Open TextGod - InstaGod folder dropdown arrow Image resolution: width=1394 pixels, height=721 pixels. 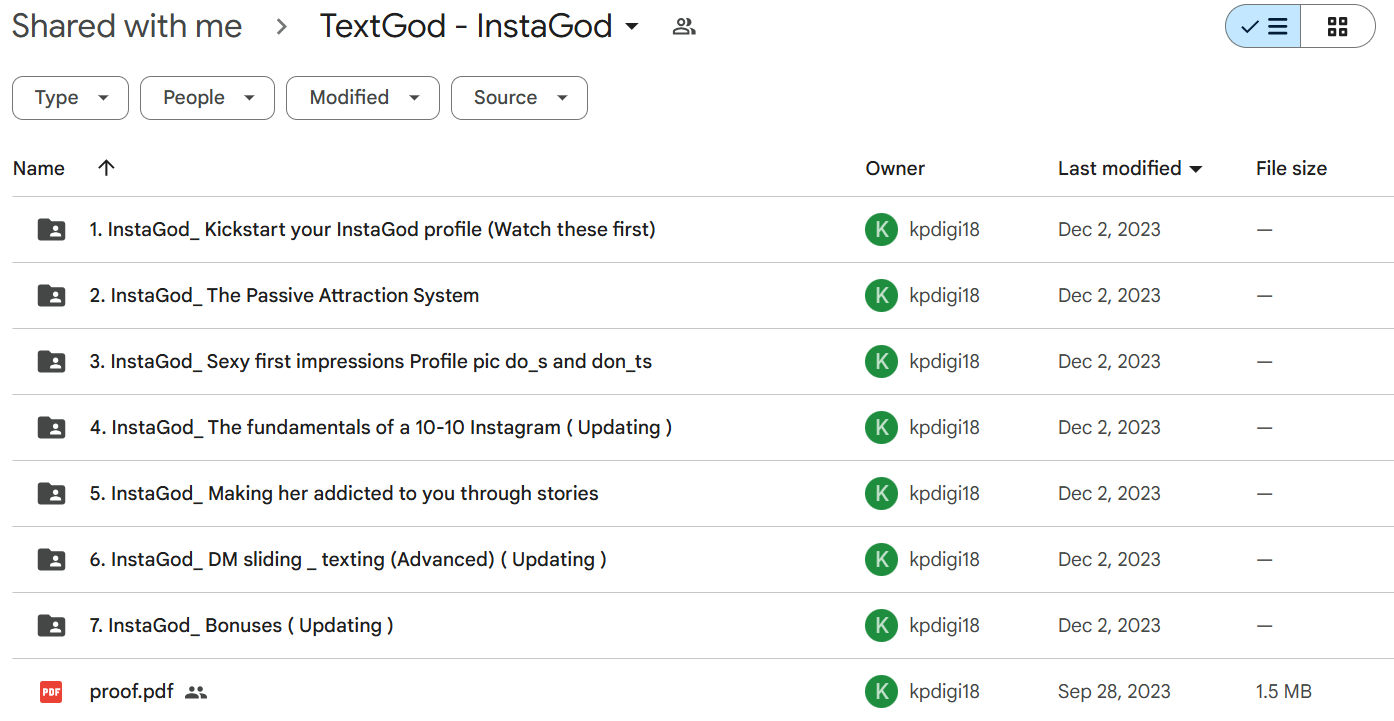632,27
